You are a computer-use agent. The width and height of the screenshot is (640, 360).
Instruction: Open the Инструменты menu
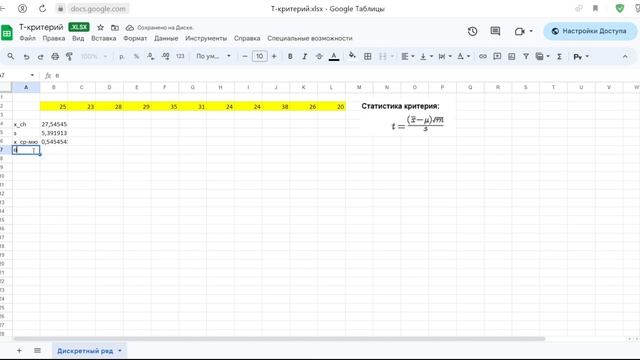pos(206,38)
